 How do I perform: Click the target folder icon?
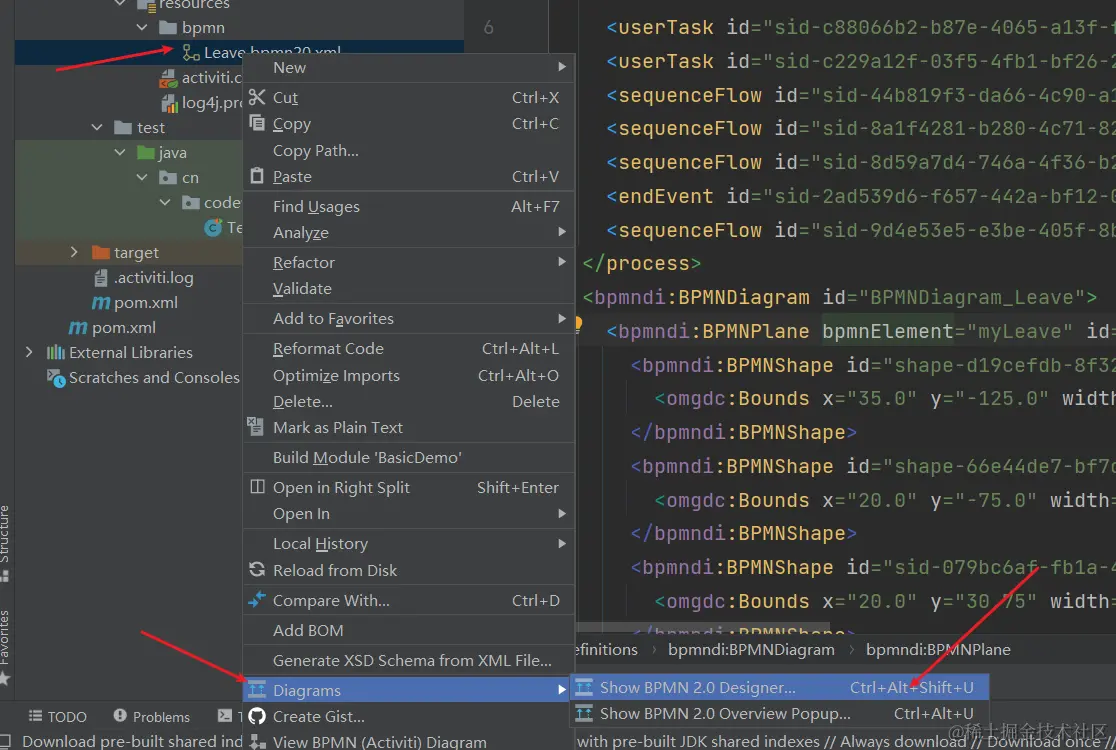[x=101, y=252]
